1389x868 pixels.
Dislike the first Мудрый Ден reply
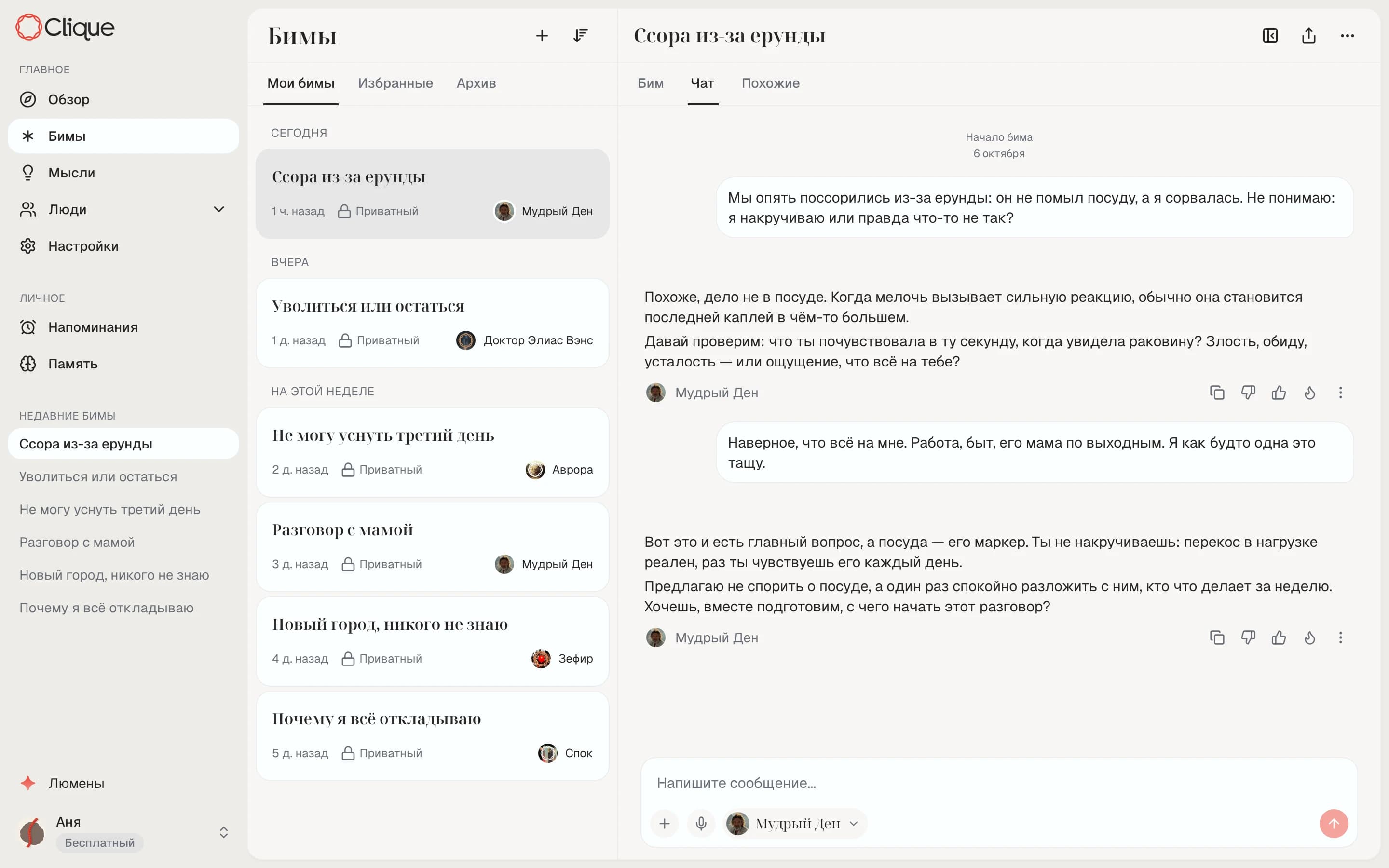pos(1248,393)
